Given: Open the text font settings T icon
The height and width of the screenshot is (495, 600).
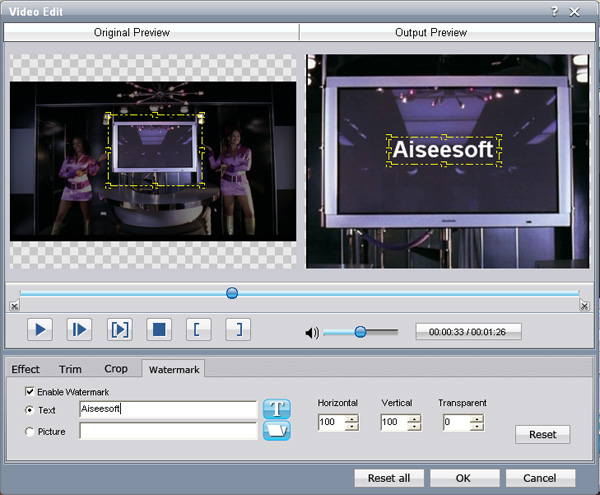Looking at the screenshot, I should 277,409.
